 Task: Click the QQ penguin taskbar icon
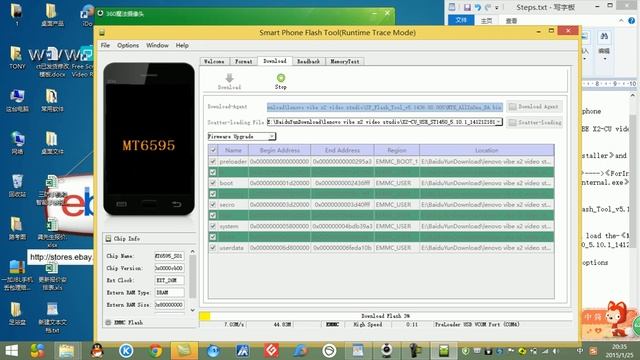point(97,351)
